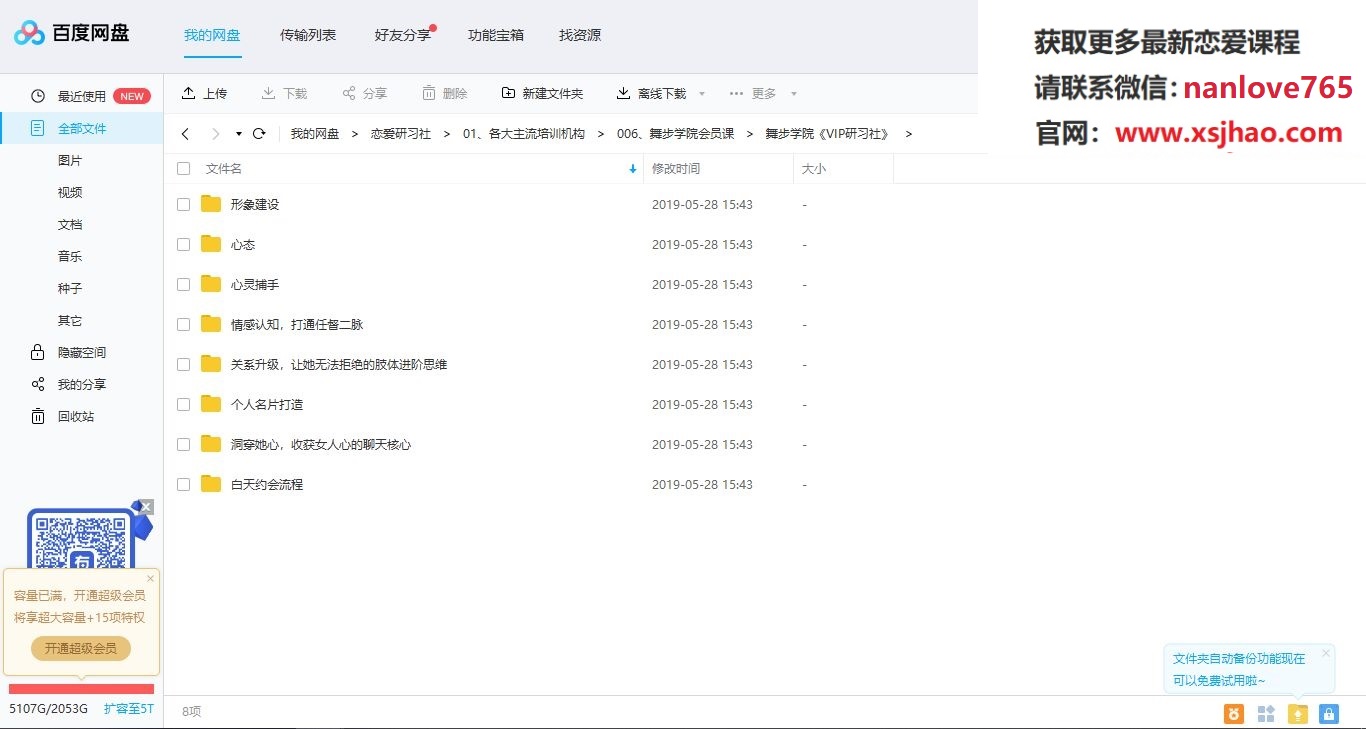Open the 形象建设 folder icon
This screenshot has width=1366, height=729.
pos(210,204)
